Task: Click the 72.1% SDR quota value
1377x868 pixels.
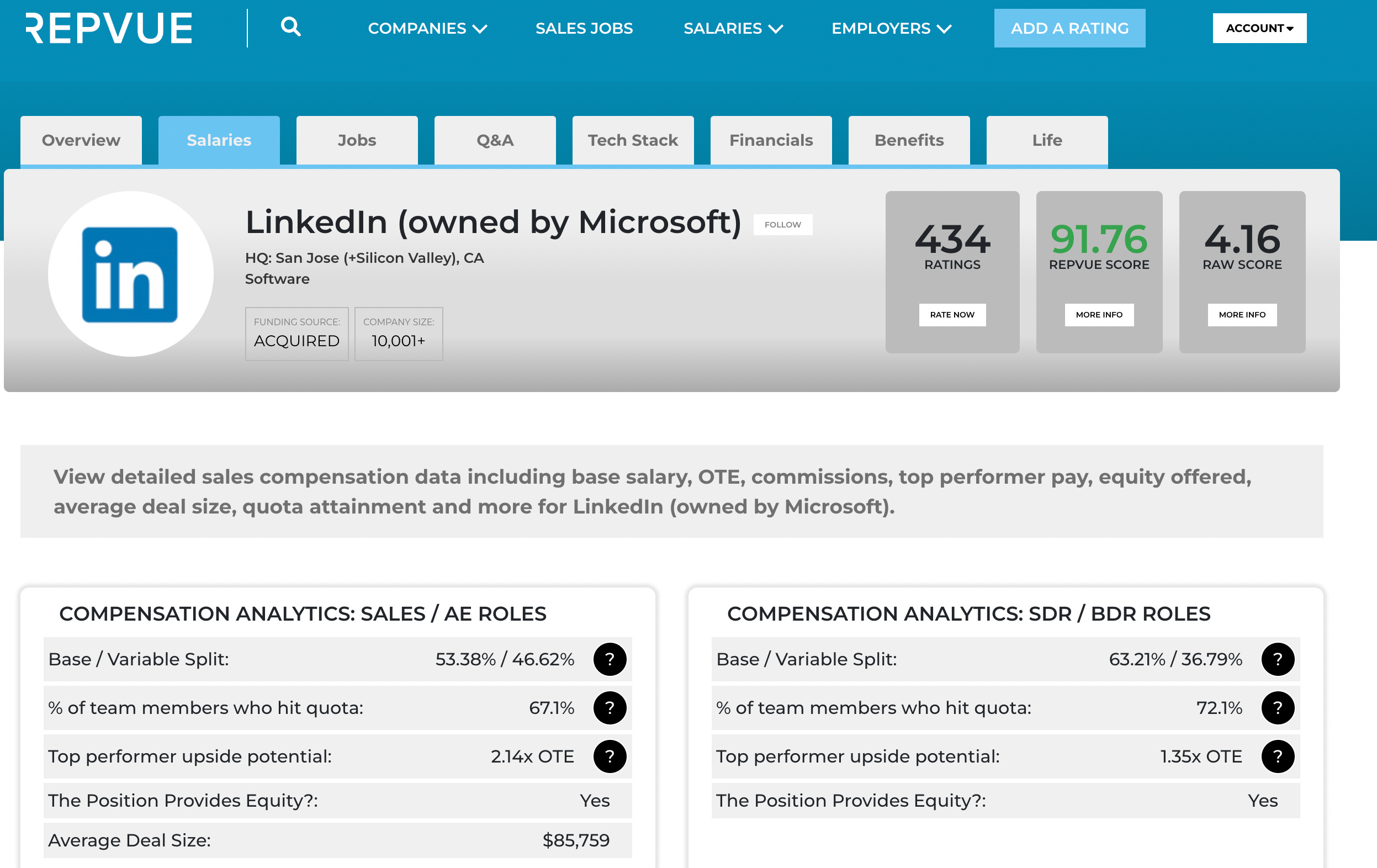Action: coord(1220,708)
